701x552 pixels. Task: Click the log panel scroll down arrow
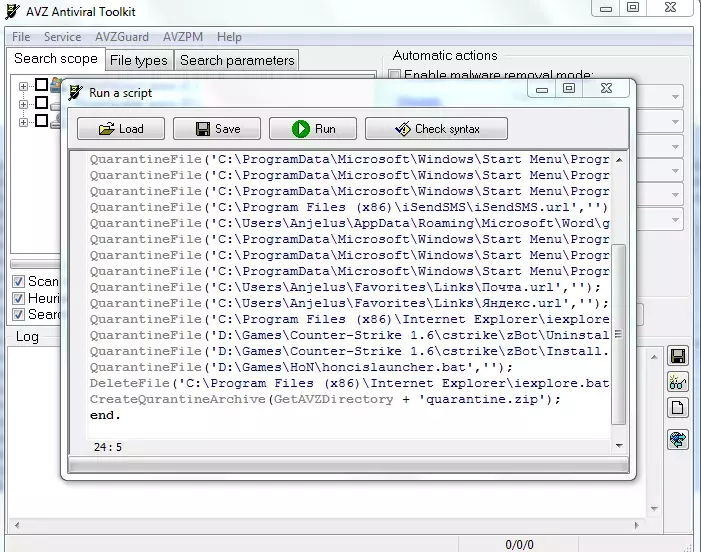point(654,509)
